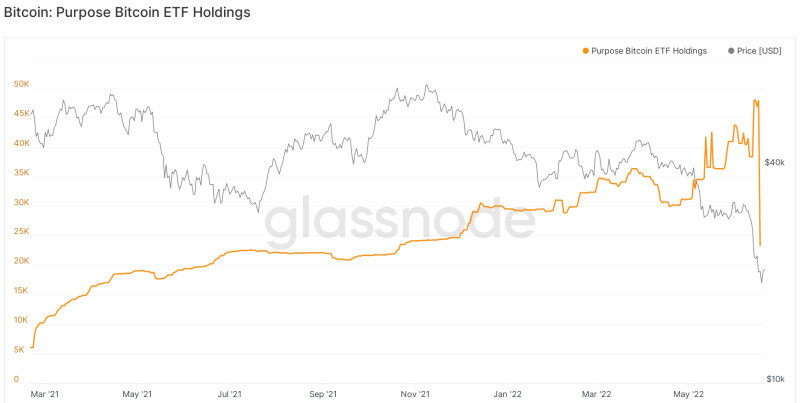
Task: Click the May '22 x-axis label
Action: point(689,394)
